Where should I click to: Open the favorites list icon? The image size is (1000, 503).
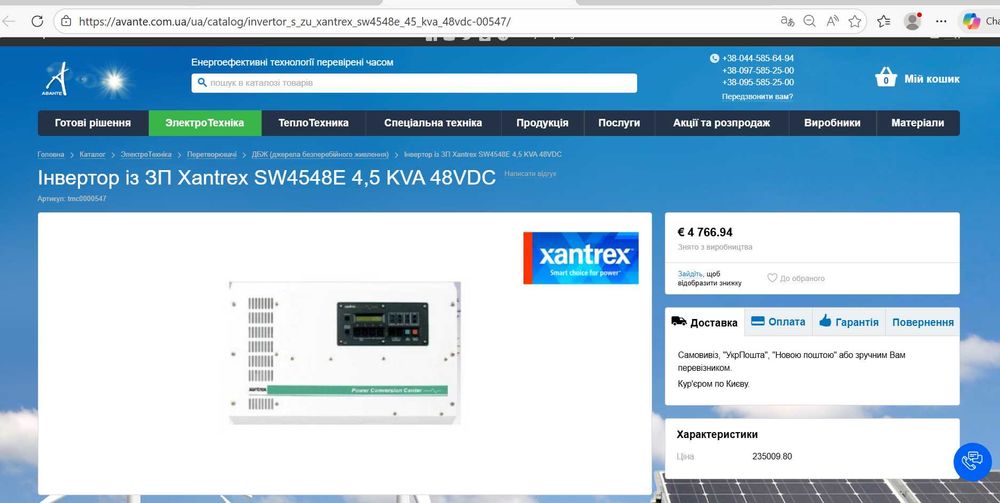884,21
